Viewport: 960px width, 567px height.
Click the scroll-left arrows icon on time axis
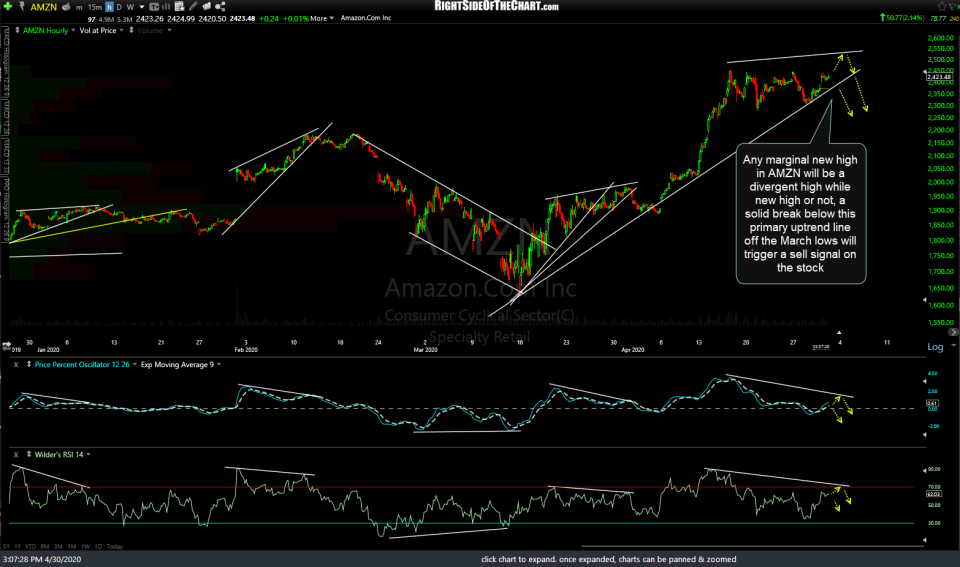pyautogui.click(x=7, y=345)
